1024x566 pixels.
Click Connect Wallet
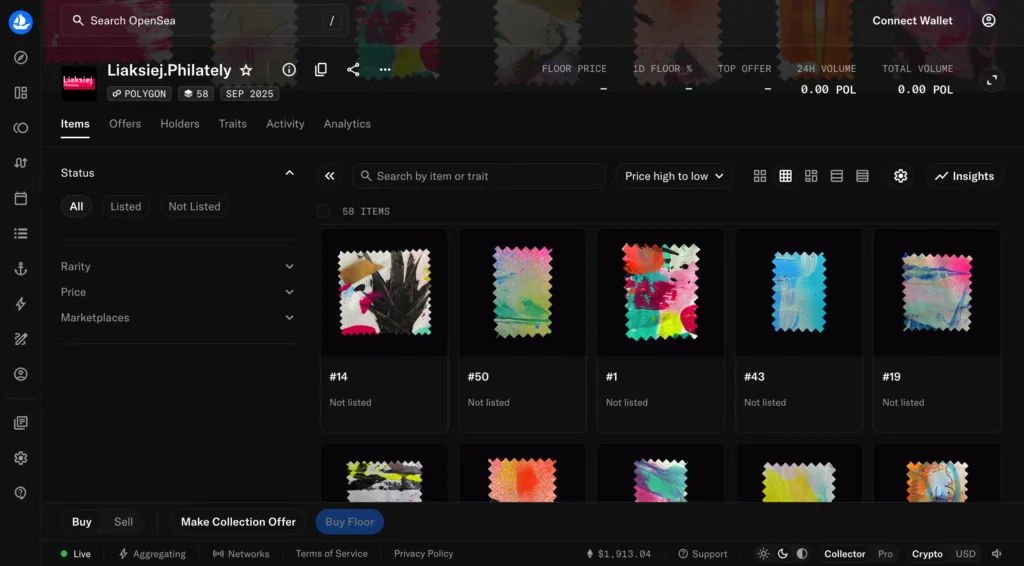click(x=912, y=20)
